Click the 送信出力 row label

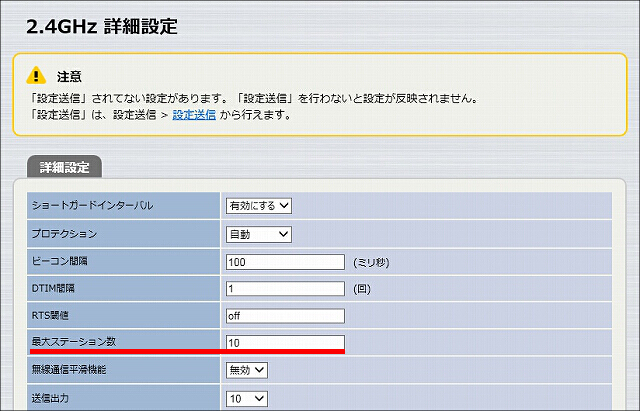pyautogui.click(x=50, y=398)
